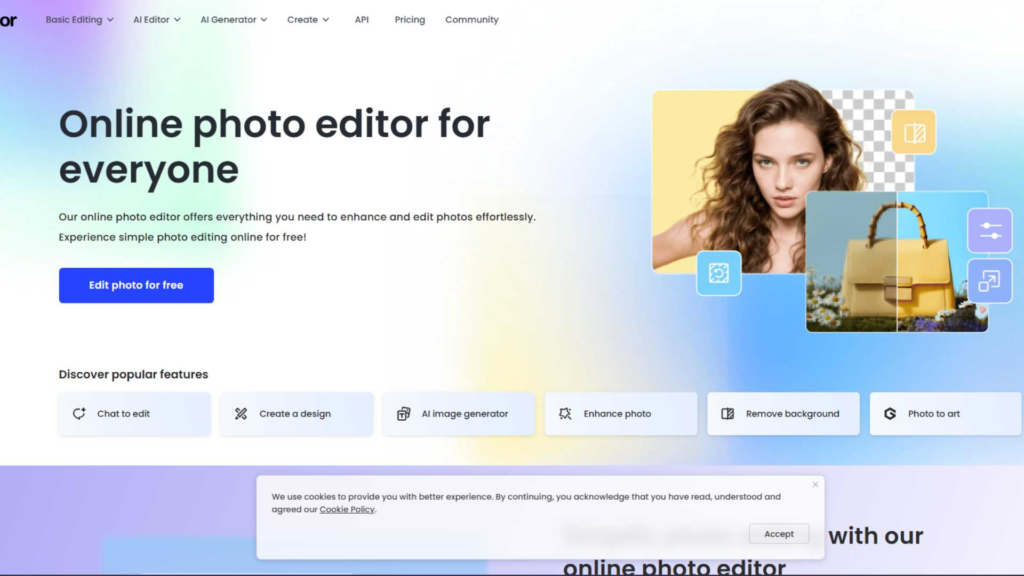This screenshot has width=1024, height=576.
Task: Click the resize icon beside handbag image
Action: pyautogui.click(x=990, y=281)
